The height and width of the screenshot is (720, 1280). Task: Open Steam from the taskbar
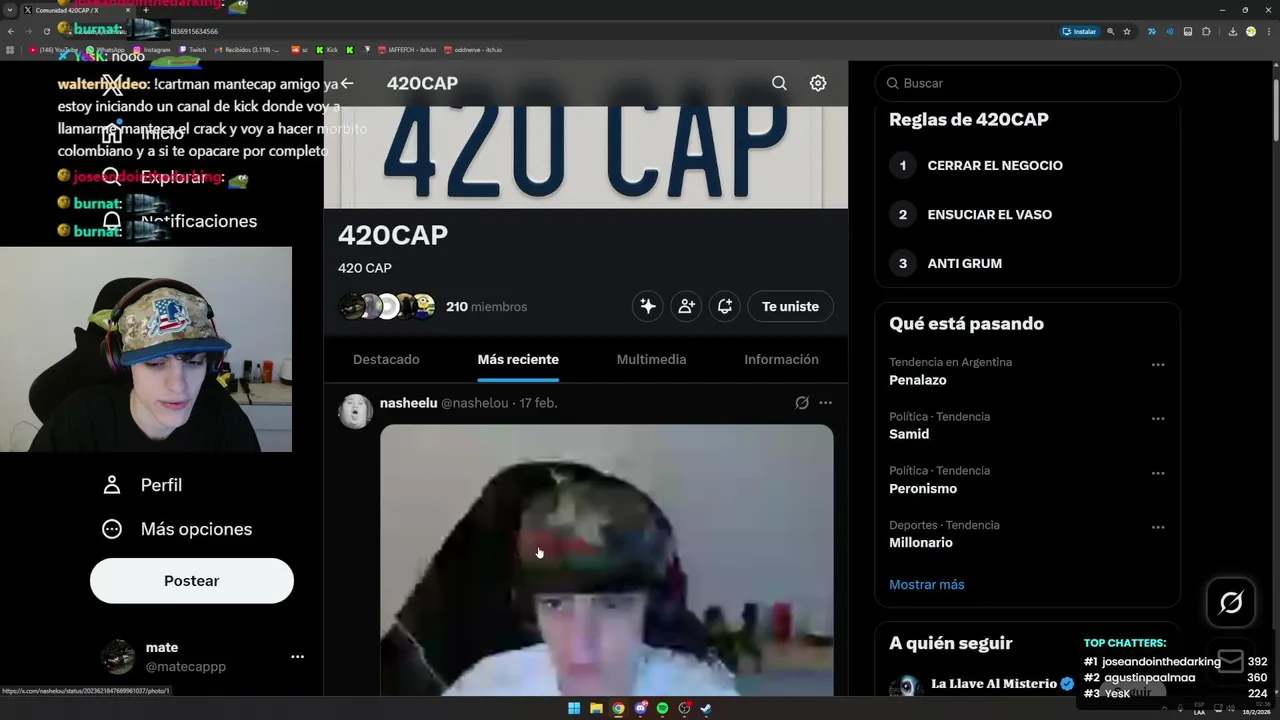[x=706, y=709]
